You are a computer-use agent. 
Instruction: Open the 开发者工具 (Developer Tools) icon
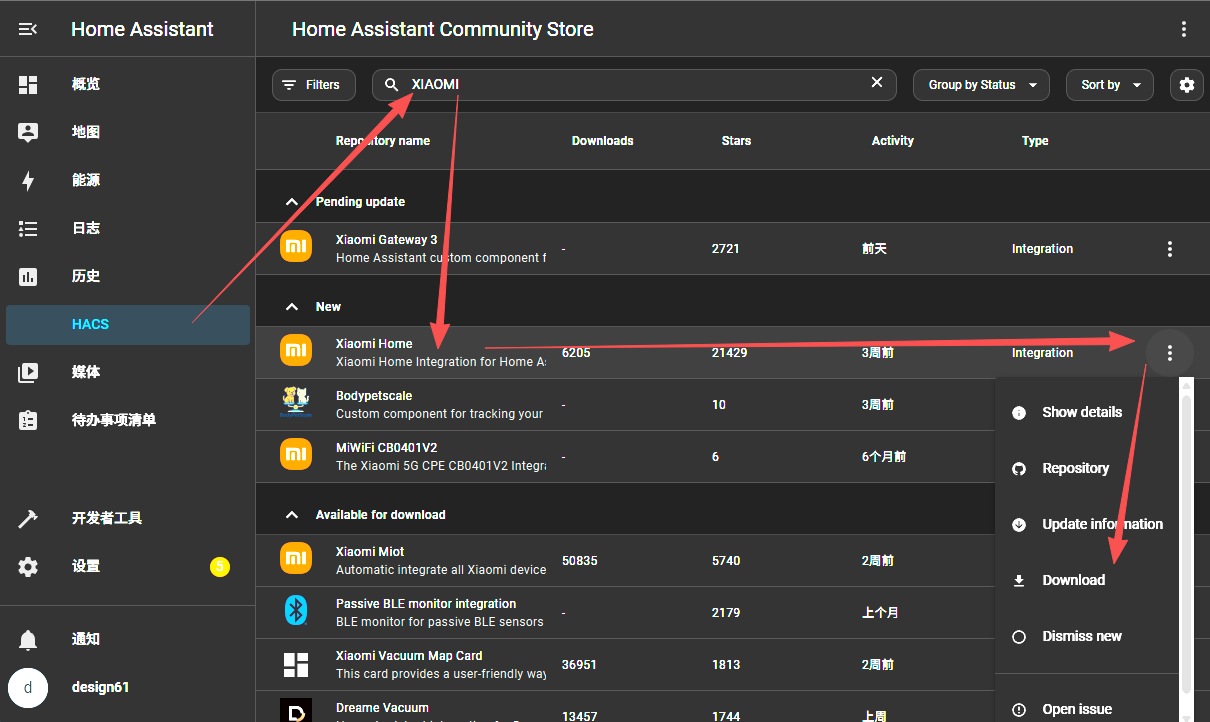pos(27,517)
